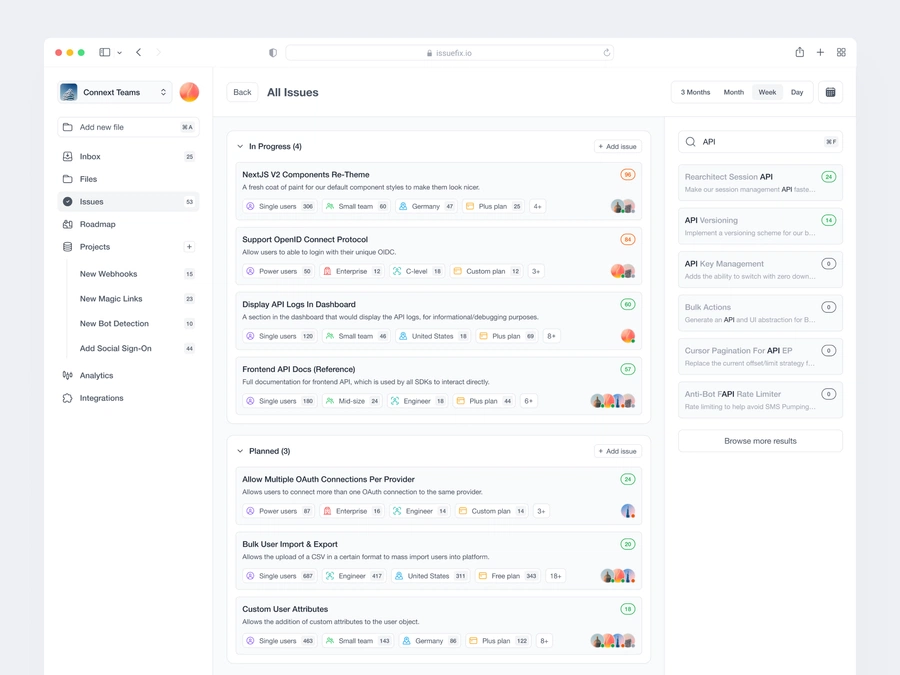Click the API search input field

755,142
